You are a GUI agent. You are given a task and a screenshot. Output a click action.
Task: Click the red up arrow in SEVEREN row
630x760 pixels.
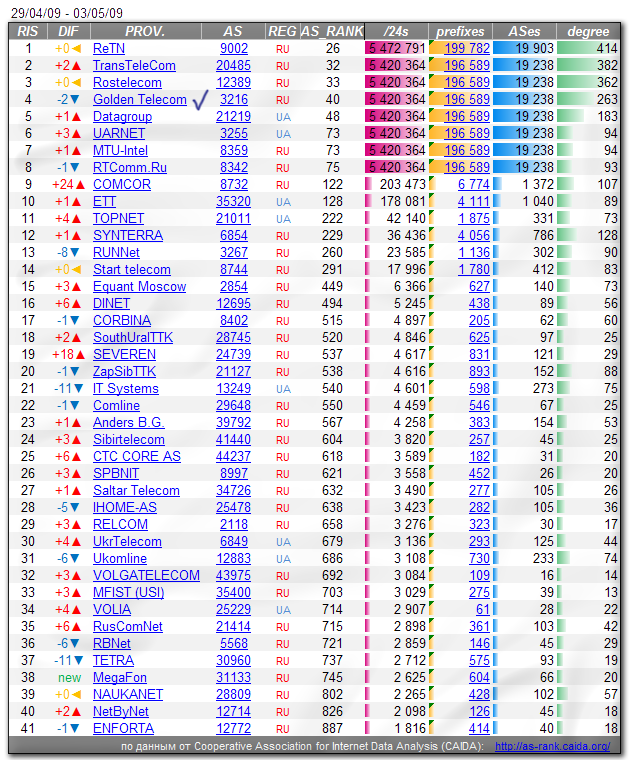tap(80, 355)
